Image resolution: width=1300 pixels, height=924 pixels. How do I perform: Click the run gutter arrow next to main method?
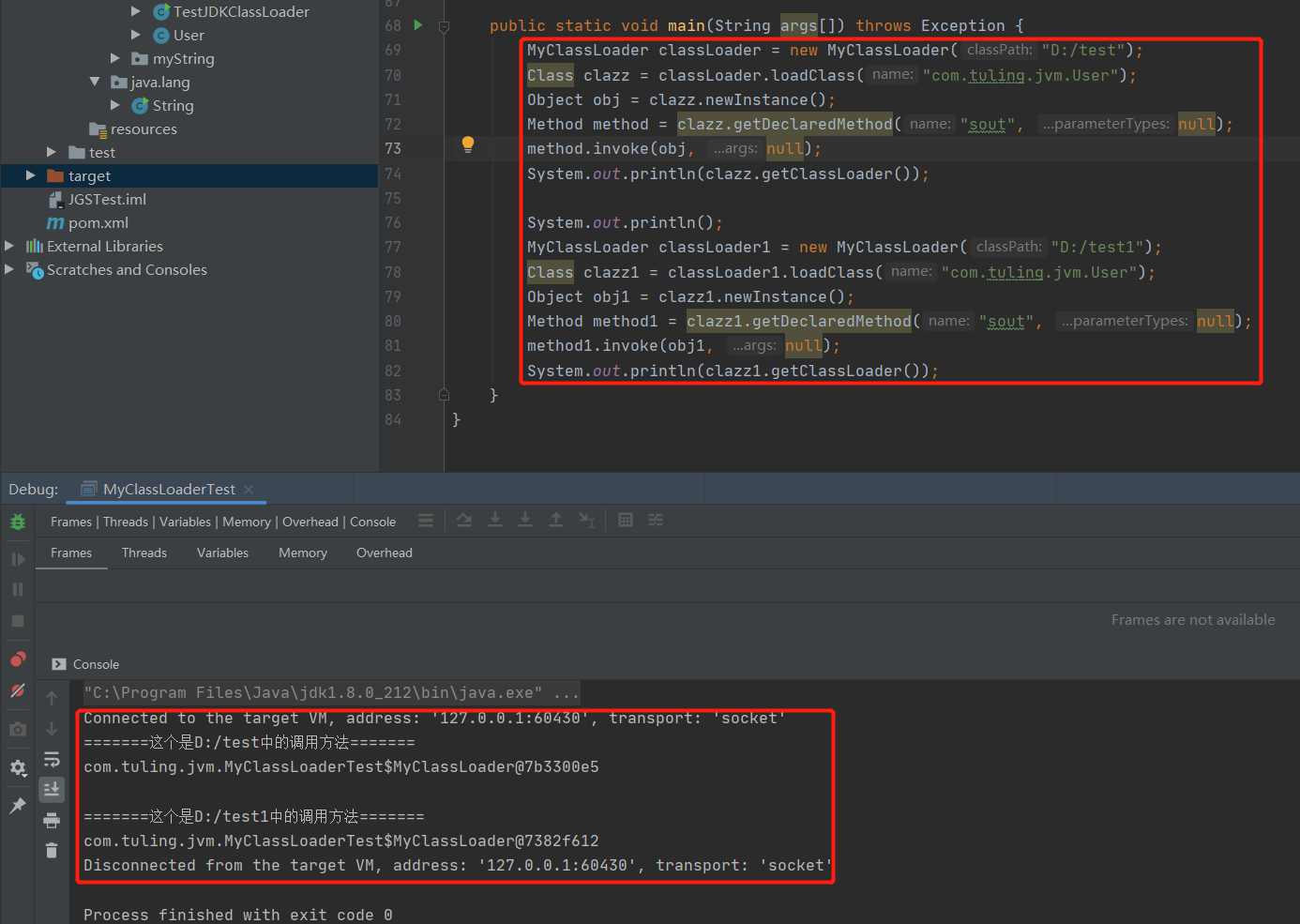click(x=418, y=25)
